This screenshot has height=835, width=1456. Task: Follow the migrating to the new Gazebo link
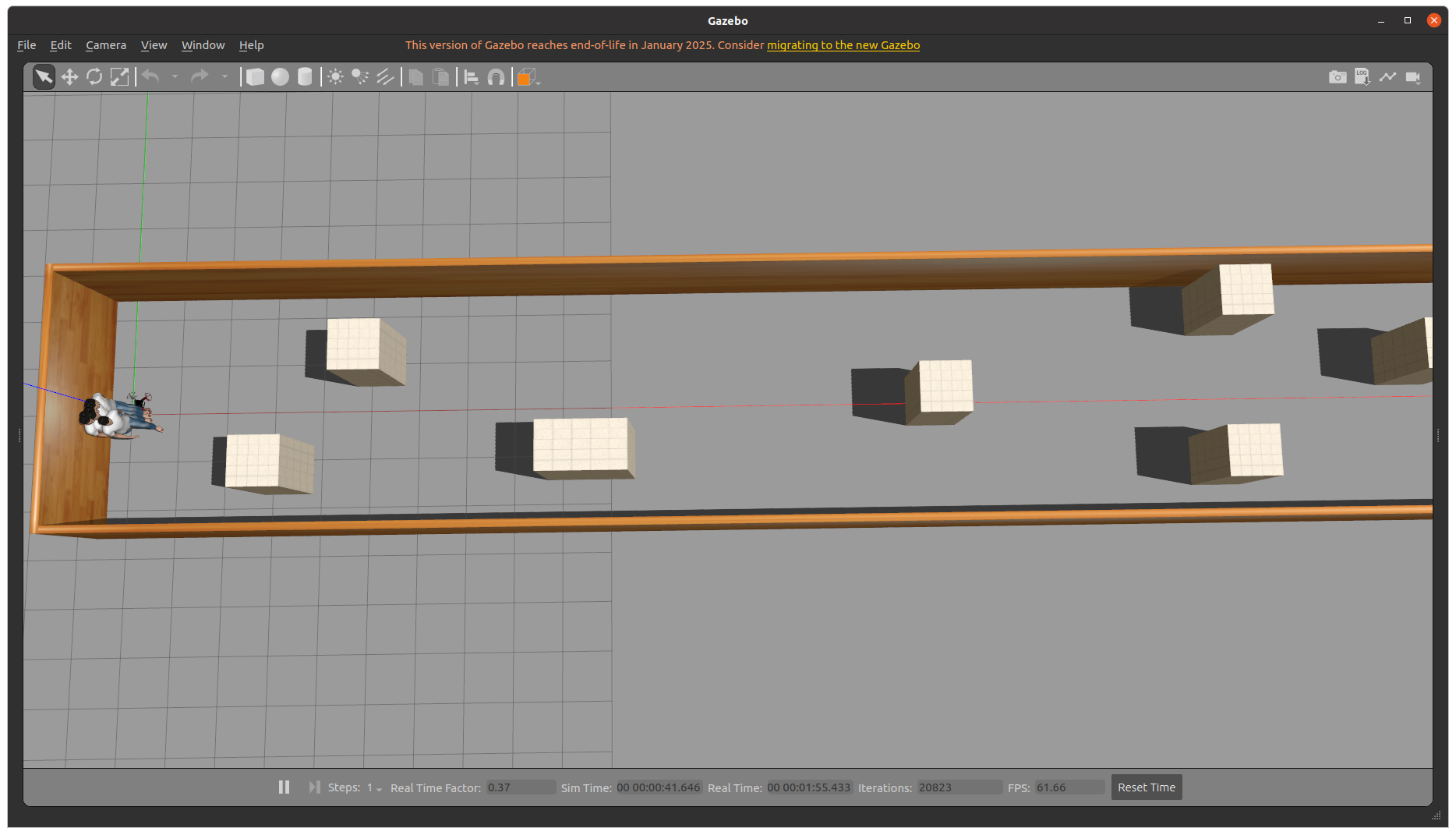[843, 45]
